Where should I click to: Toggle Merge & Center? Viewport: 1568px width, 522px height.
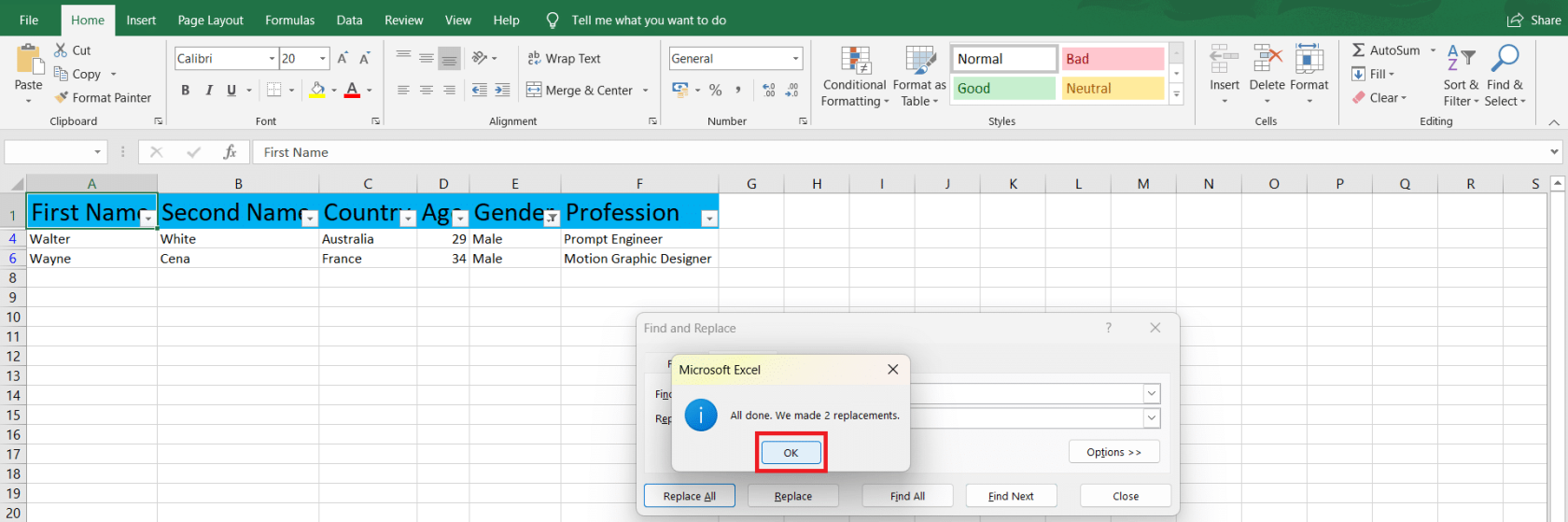pyautogui.click(x=580, y=90)
